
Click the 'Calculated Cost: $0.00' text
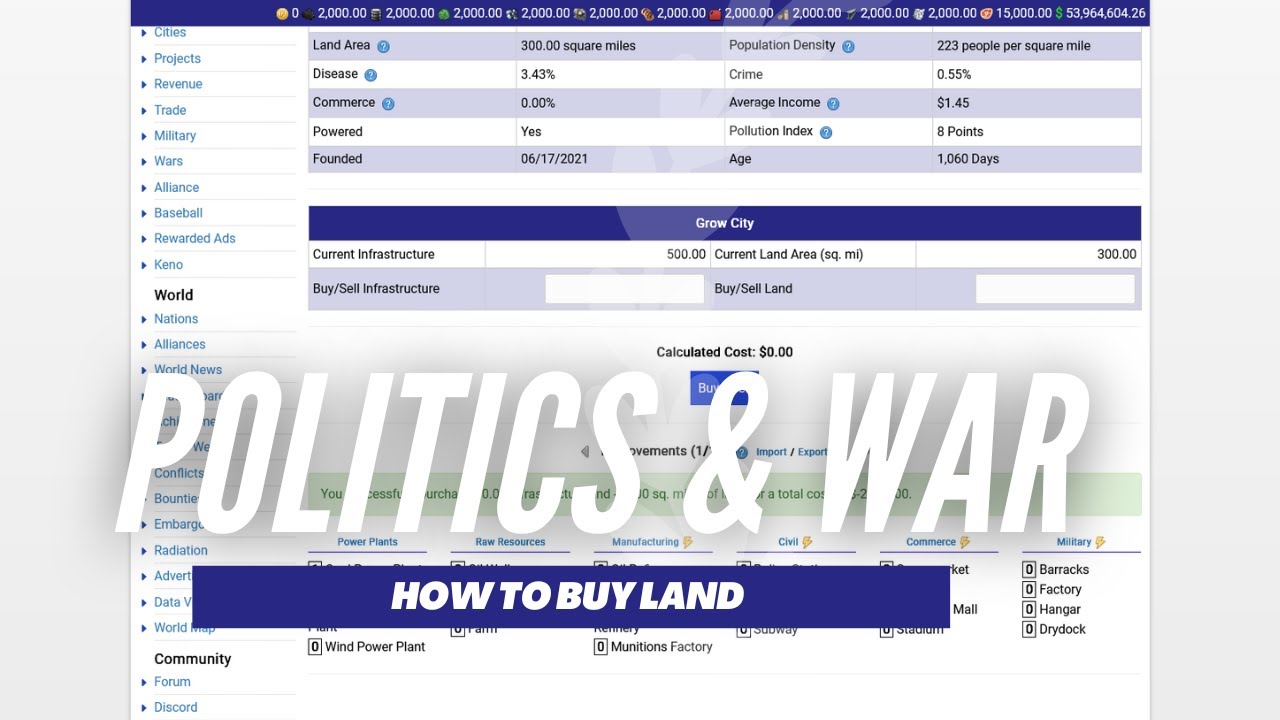pyautogui.click(x=725, y=352)
